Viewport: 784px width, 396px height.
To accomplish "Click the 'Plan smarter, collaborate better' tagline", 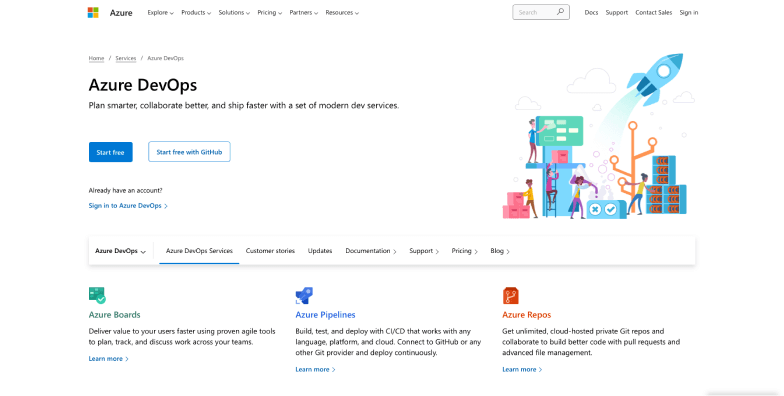I will [244, 106].
